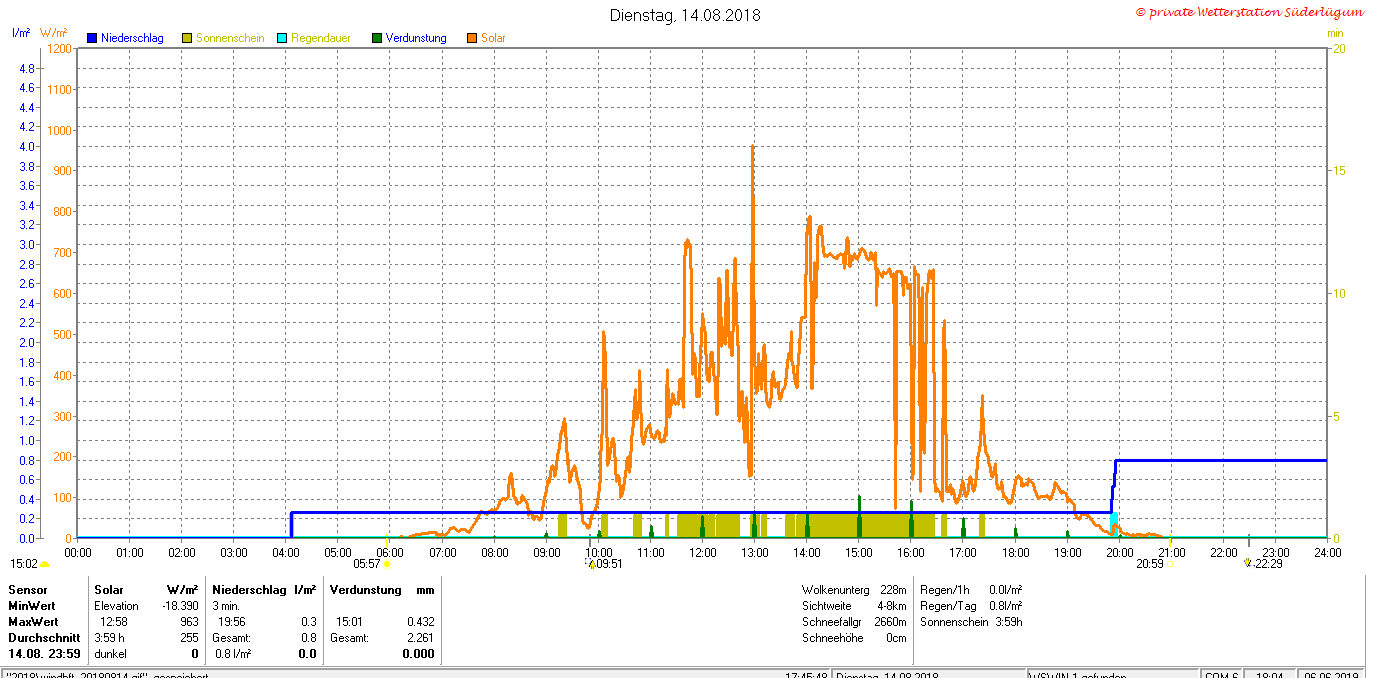Click the Regen/Tag 0.8l/m² reading

point(971,606)
